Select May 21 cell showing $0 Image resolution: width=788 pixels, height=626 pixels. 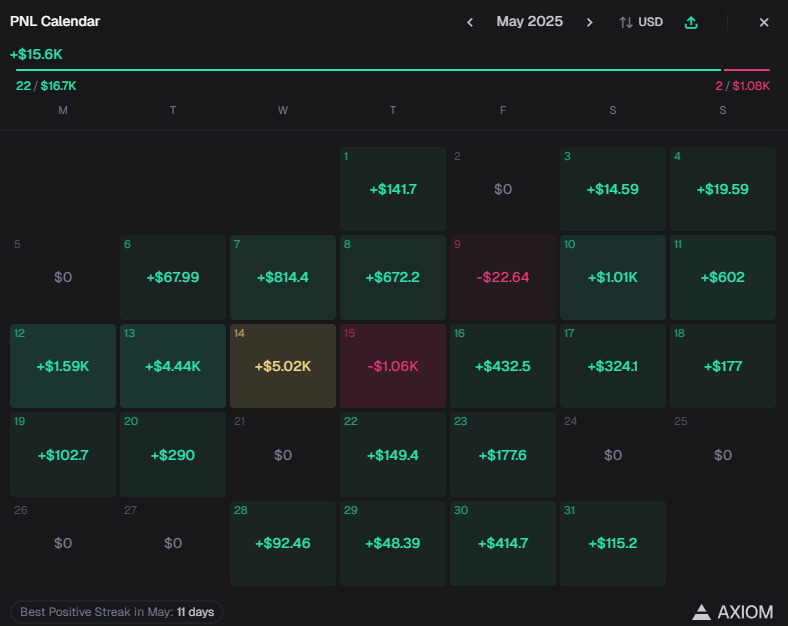point(283,455)
